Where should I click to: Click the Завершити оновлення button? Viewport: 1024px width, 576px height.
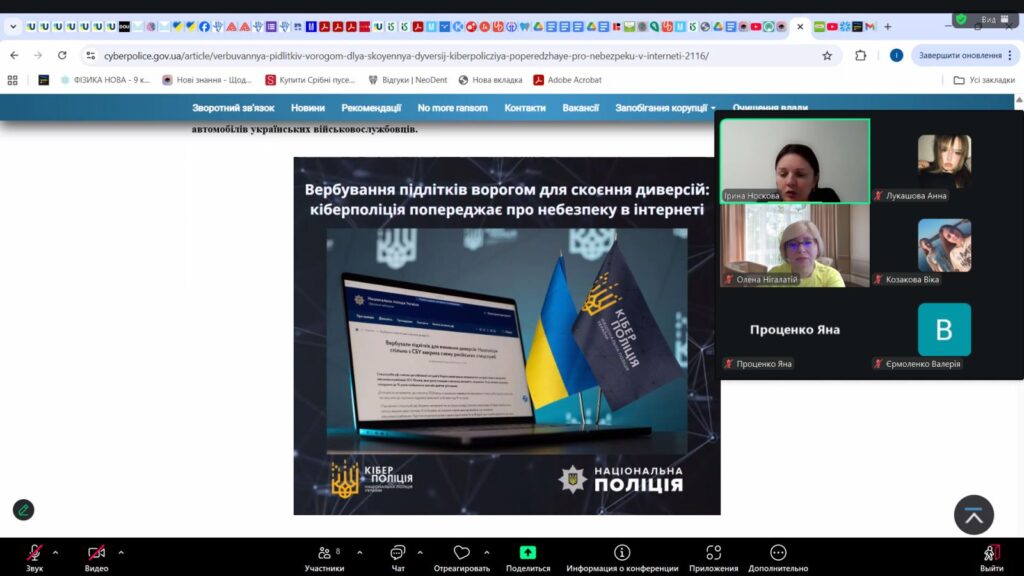[959, 55]
